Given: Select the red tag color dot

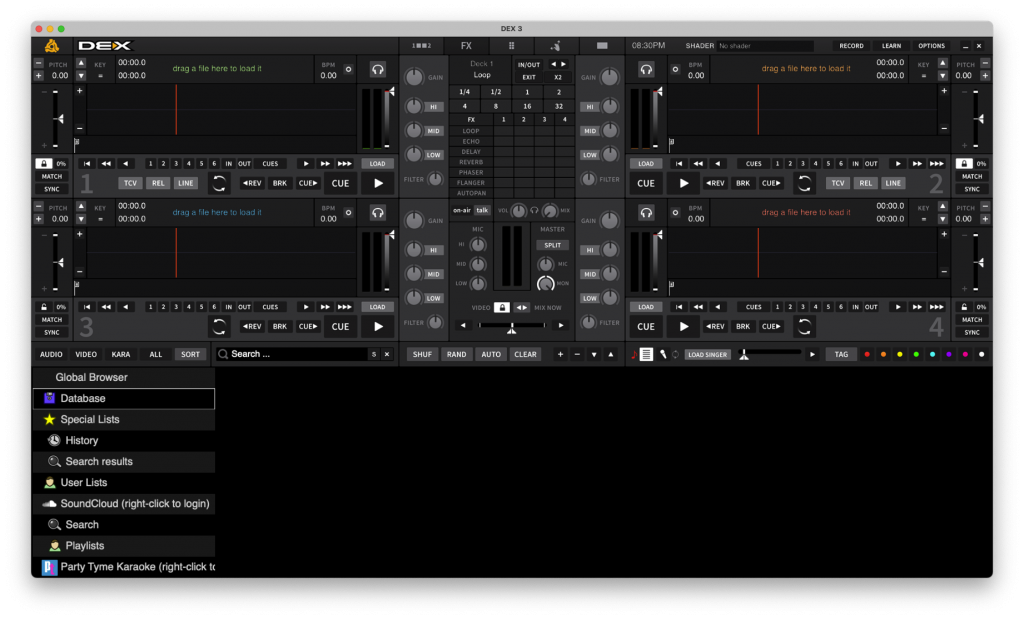Looking at the screenshot, I should (x=867, y=355).
